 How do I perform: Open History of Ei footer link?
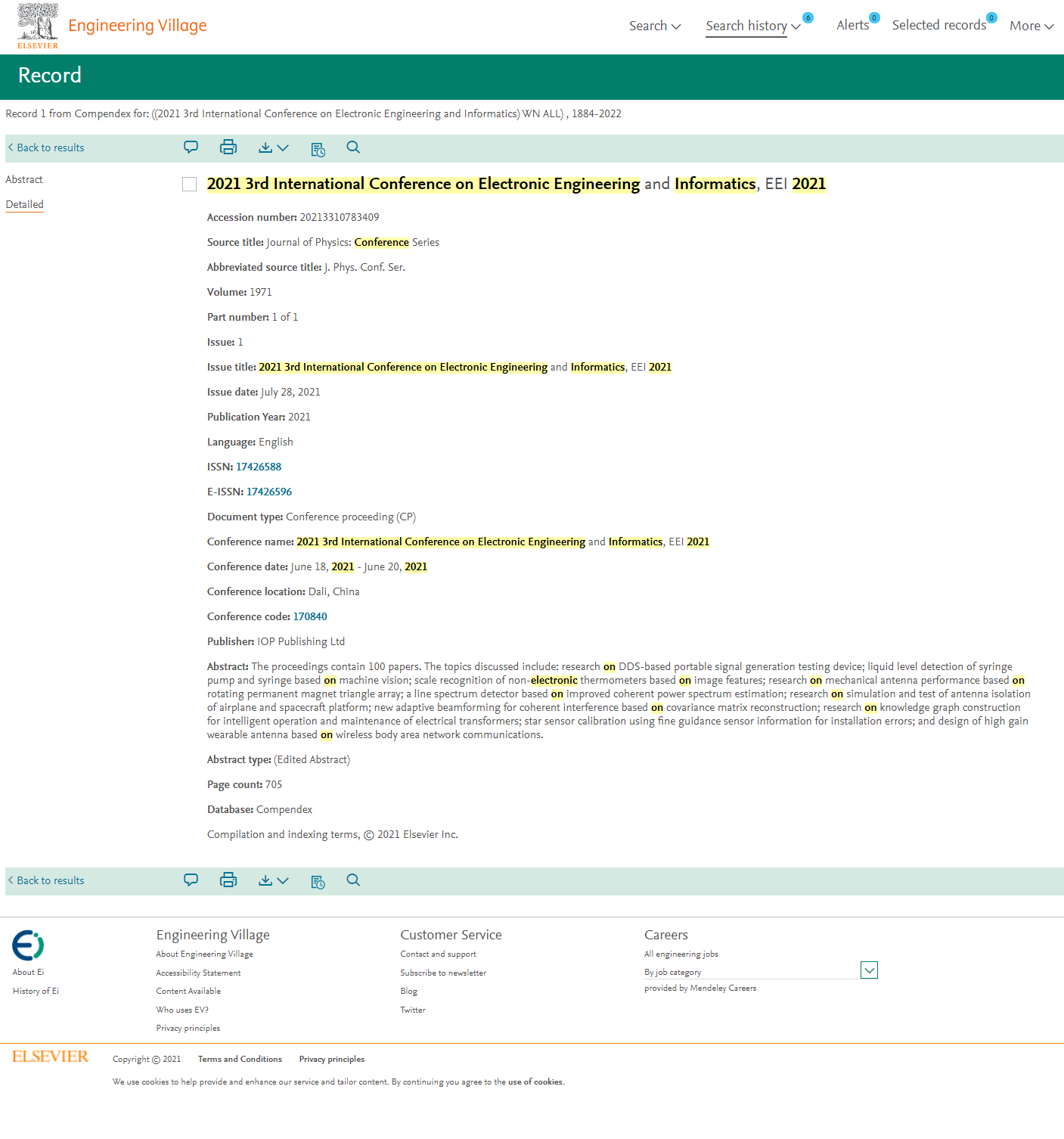[36, 991]
